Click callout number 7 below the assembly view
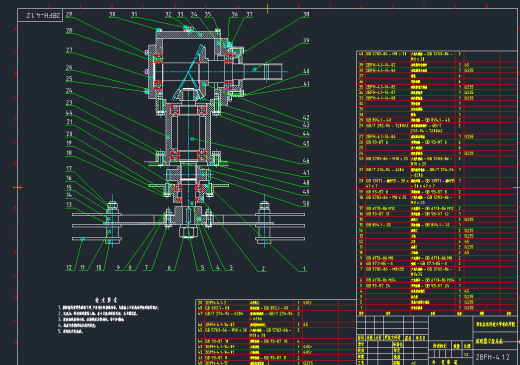 [146, 267]
